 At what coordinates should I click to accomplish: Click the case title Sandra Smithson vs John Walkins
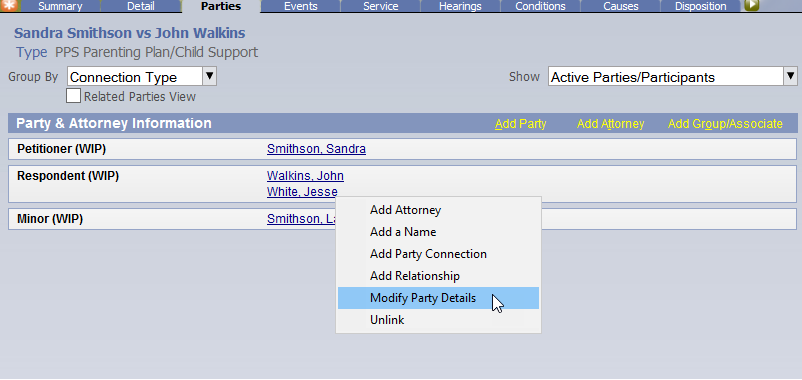point(129,33)
